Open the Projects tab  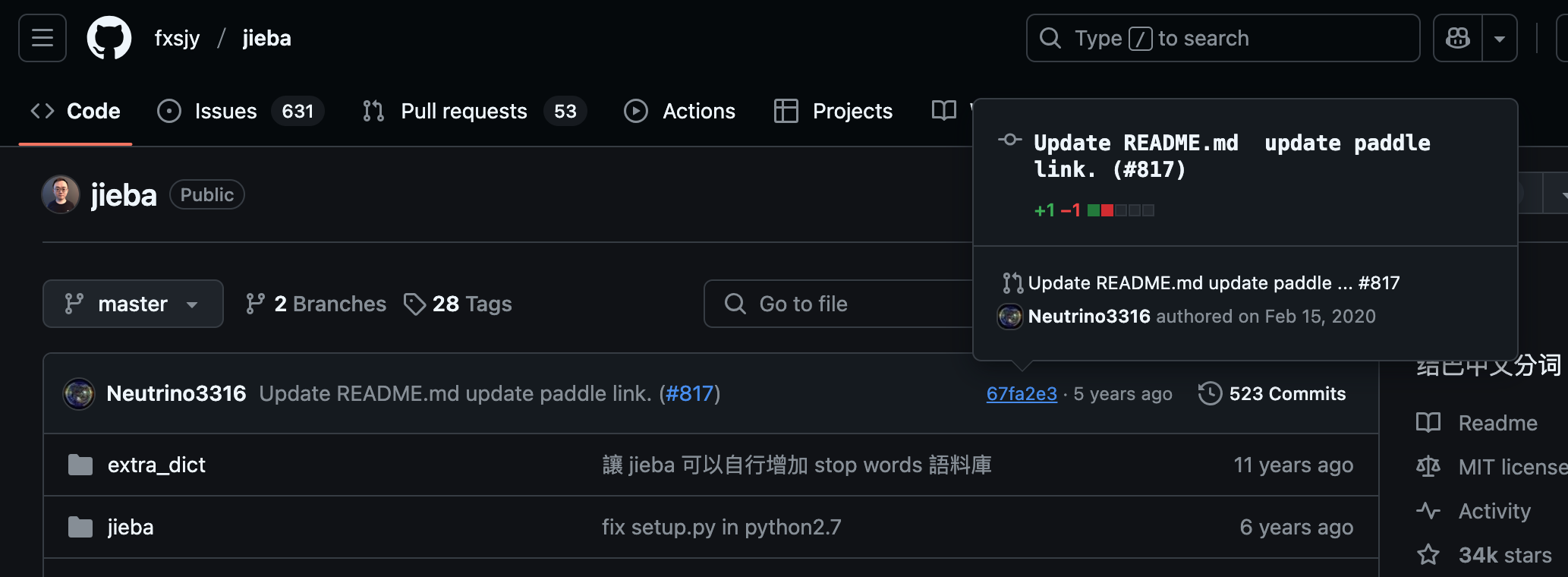click(x=852, y=111)
